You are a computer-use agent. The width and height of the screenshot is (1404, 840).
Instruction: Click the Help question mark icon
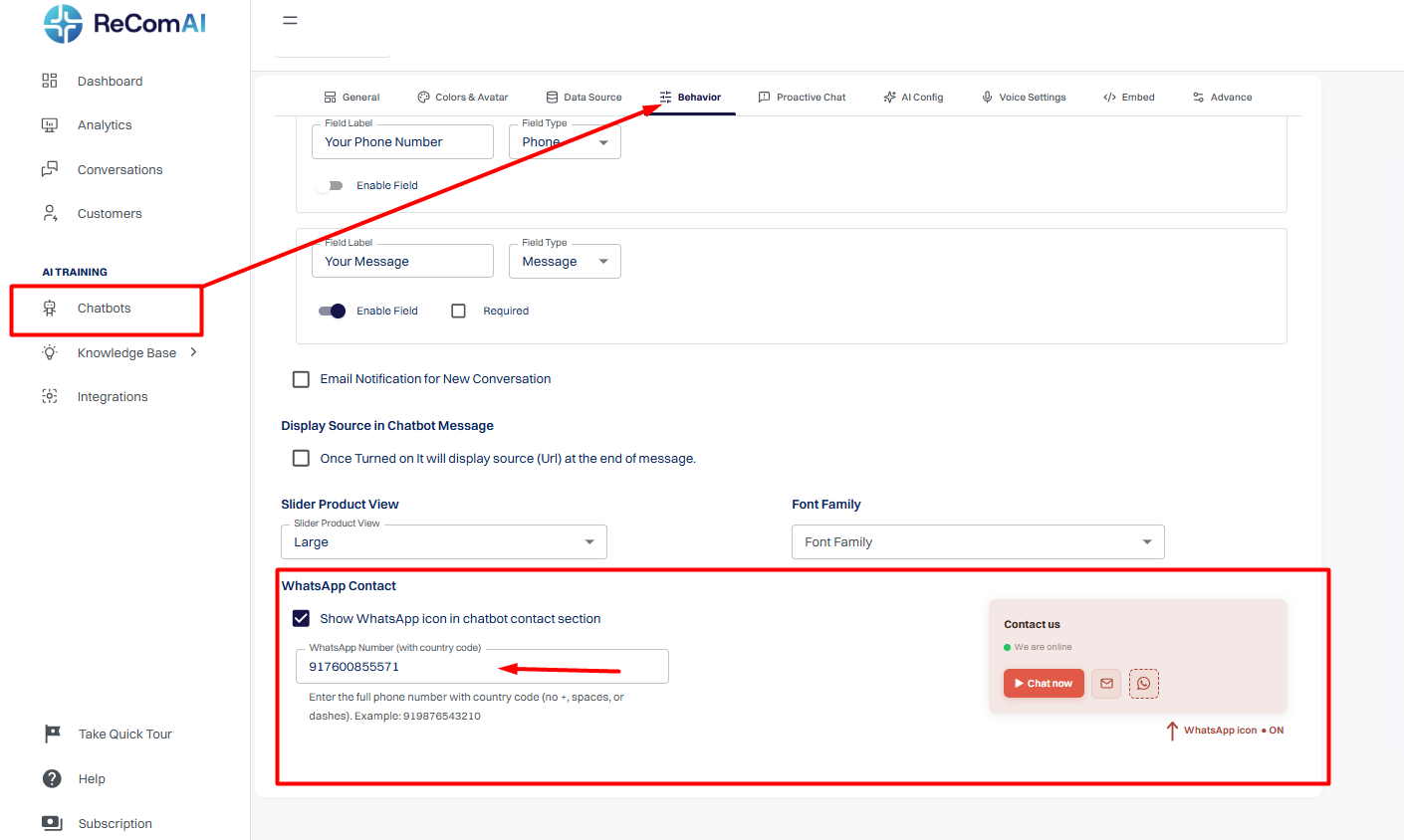coord(52,778)
